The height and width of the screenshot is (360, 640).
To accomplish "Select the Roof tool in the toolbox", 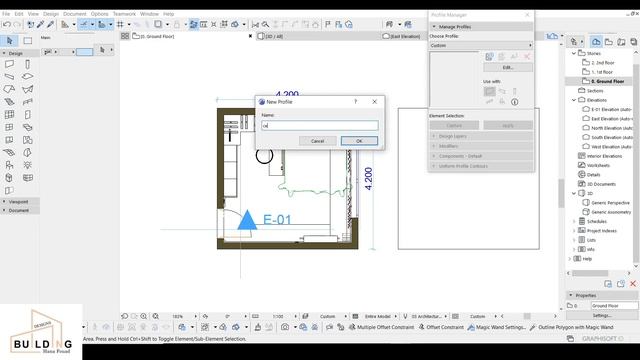I will click(x=9, y=89).
